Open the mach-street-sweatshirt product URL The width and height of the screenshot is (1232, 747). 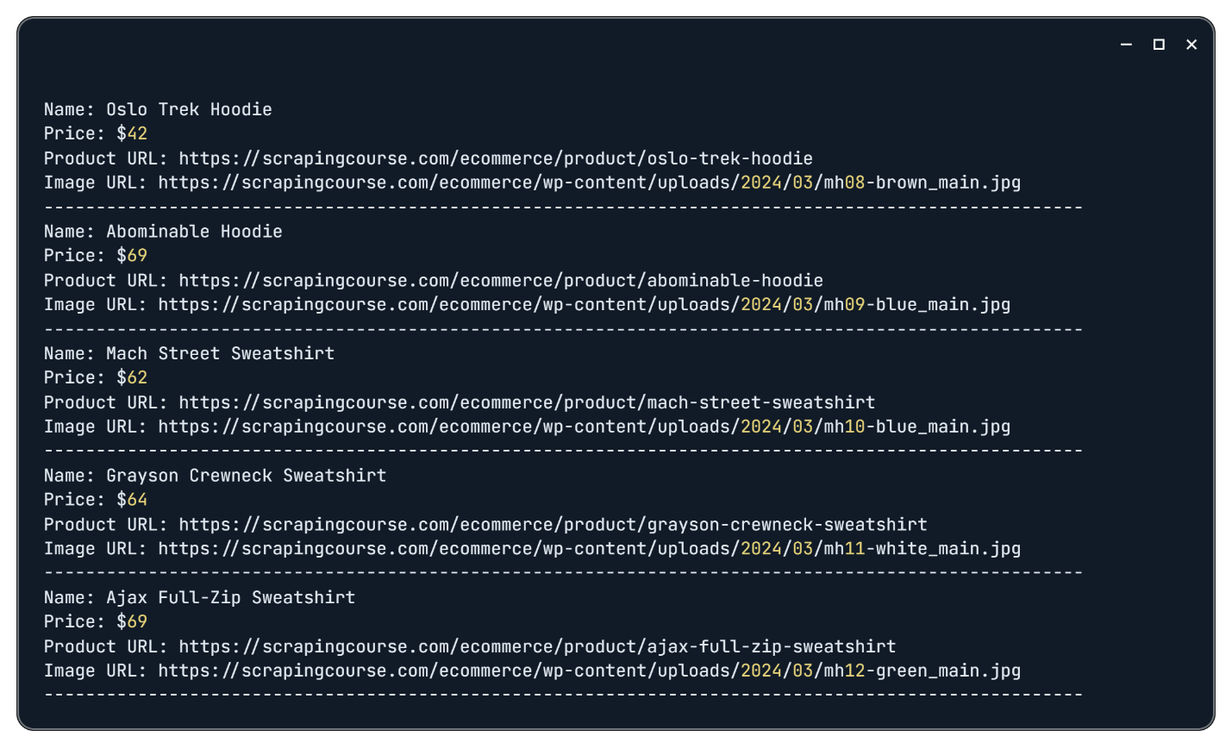click(527, 403)
